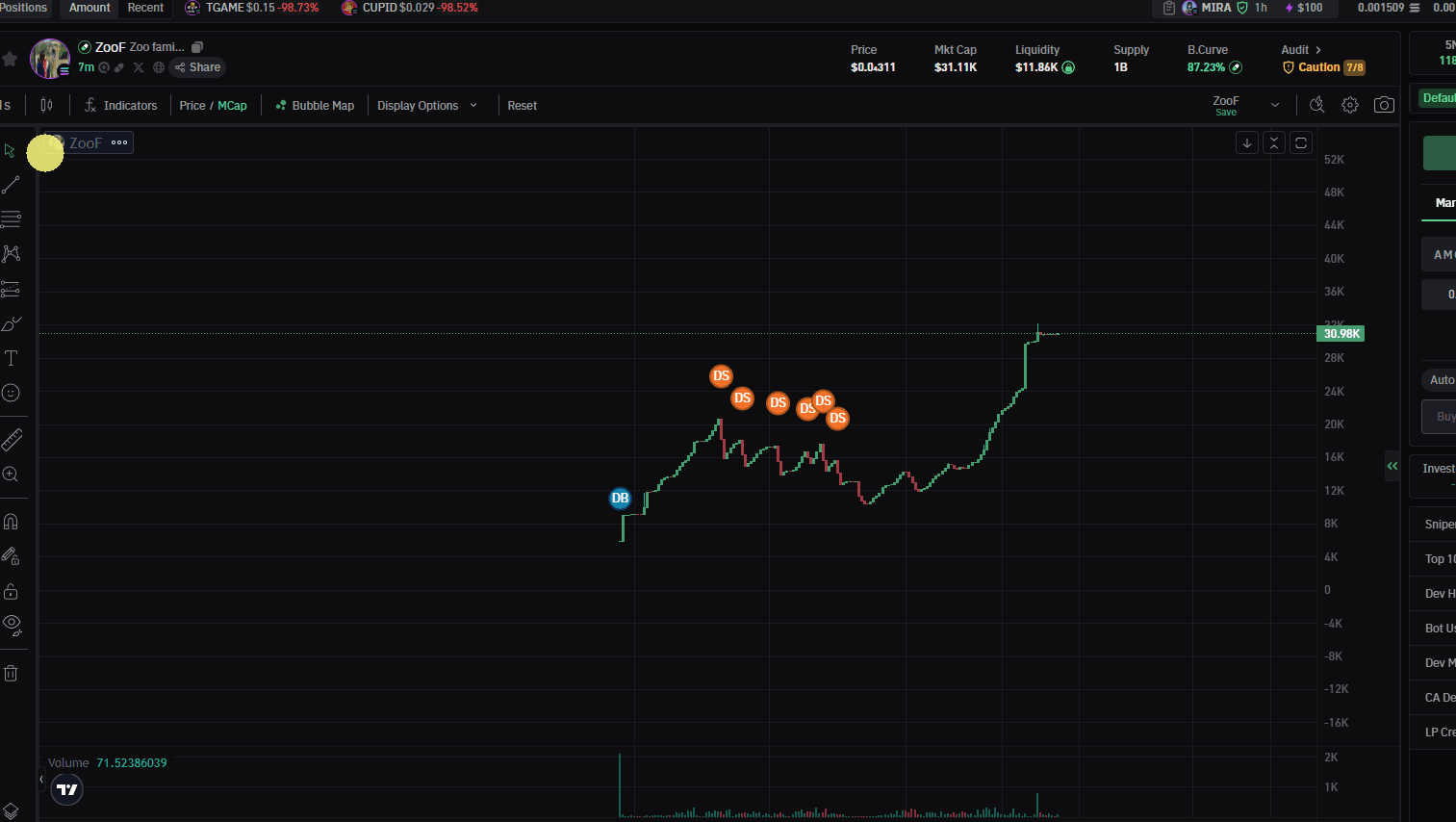Click the topmost DS sell marker
The height and width of the screenshot is (822, 1456).
click(721, 376)
